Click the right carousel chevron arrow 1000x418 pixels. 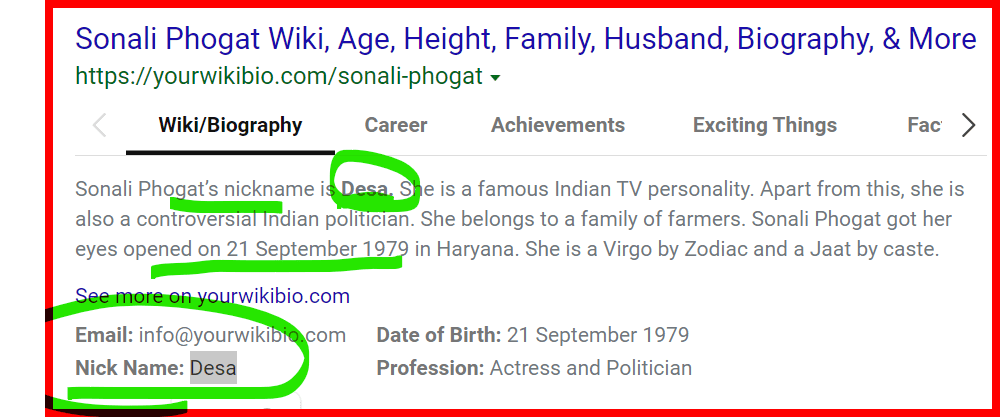pyautogui.click(x=967, y=126)
